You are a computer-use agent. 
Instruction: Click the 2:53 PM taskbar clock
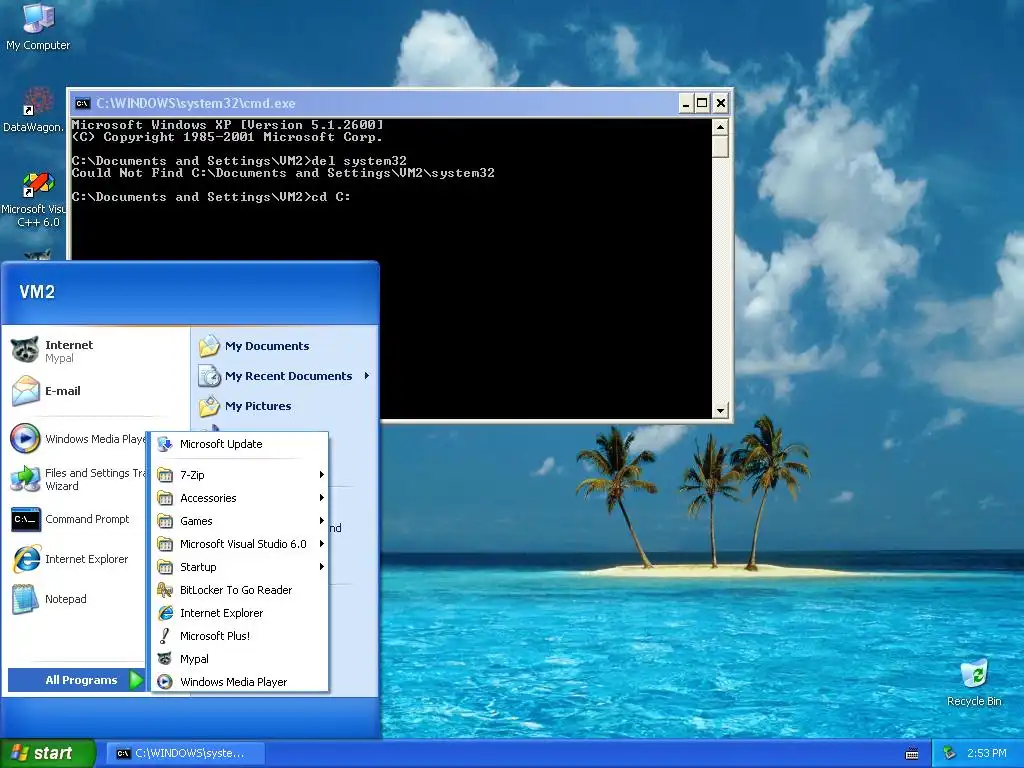pos(986,754)
